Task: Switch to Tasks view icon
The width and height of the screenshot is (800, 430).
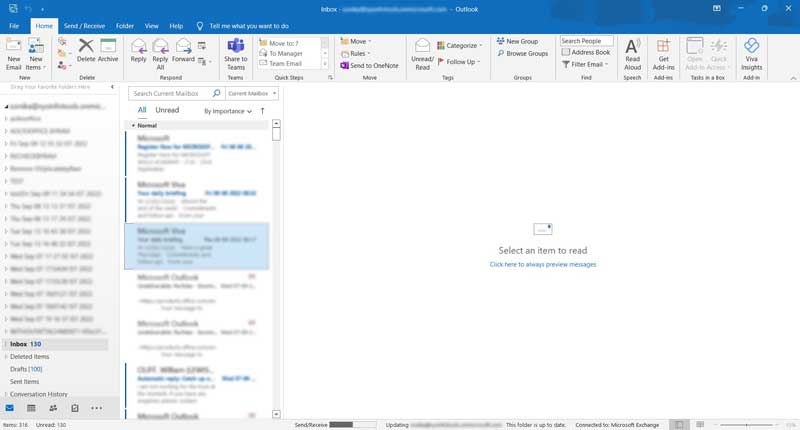Action: 75,408
